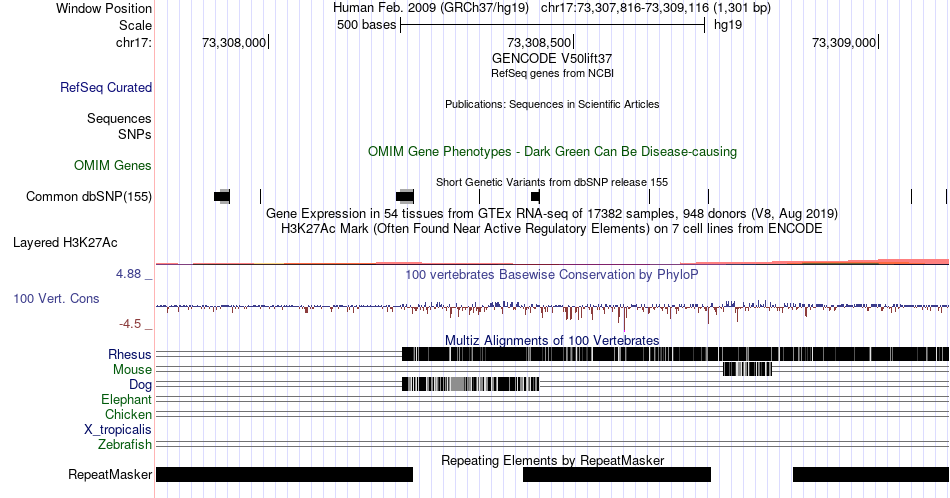The height and width of the screenshot is (498, 950).
Task: Click the Mouse alignment block
Action: click(x=748, y=369)
